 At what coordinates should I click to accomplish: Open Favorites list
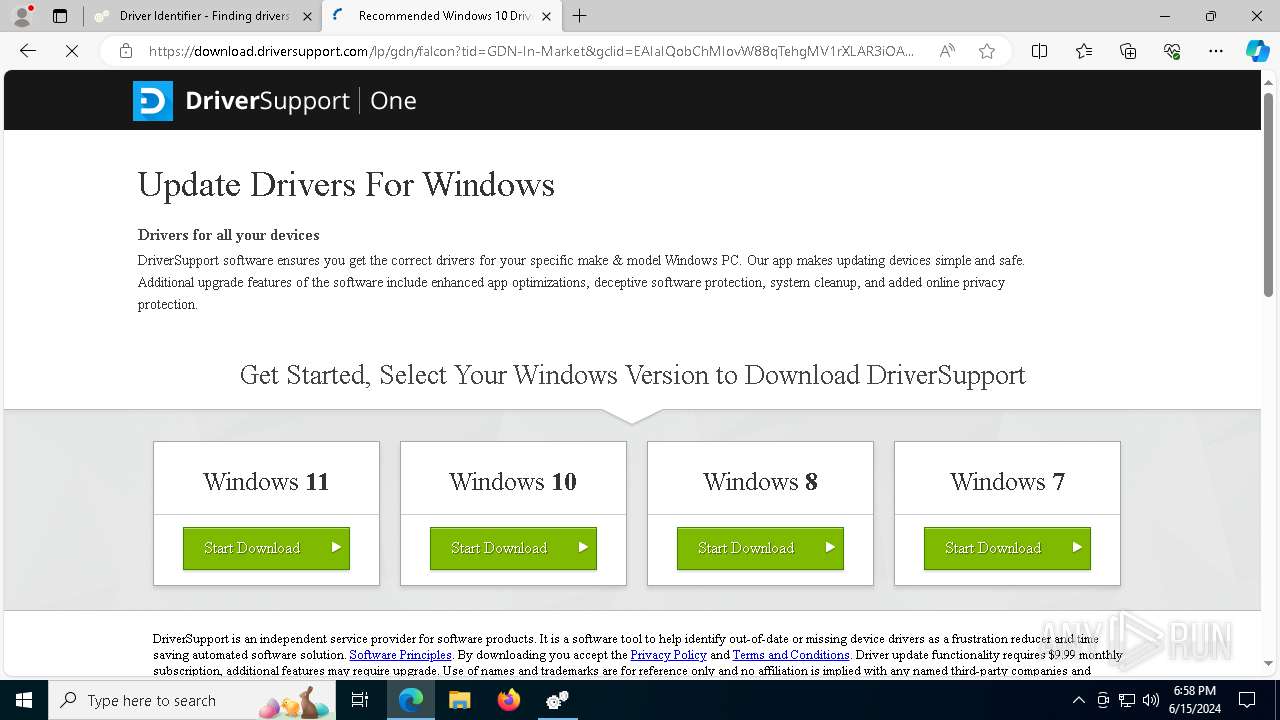(x=1084, y=51)
